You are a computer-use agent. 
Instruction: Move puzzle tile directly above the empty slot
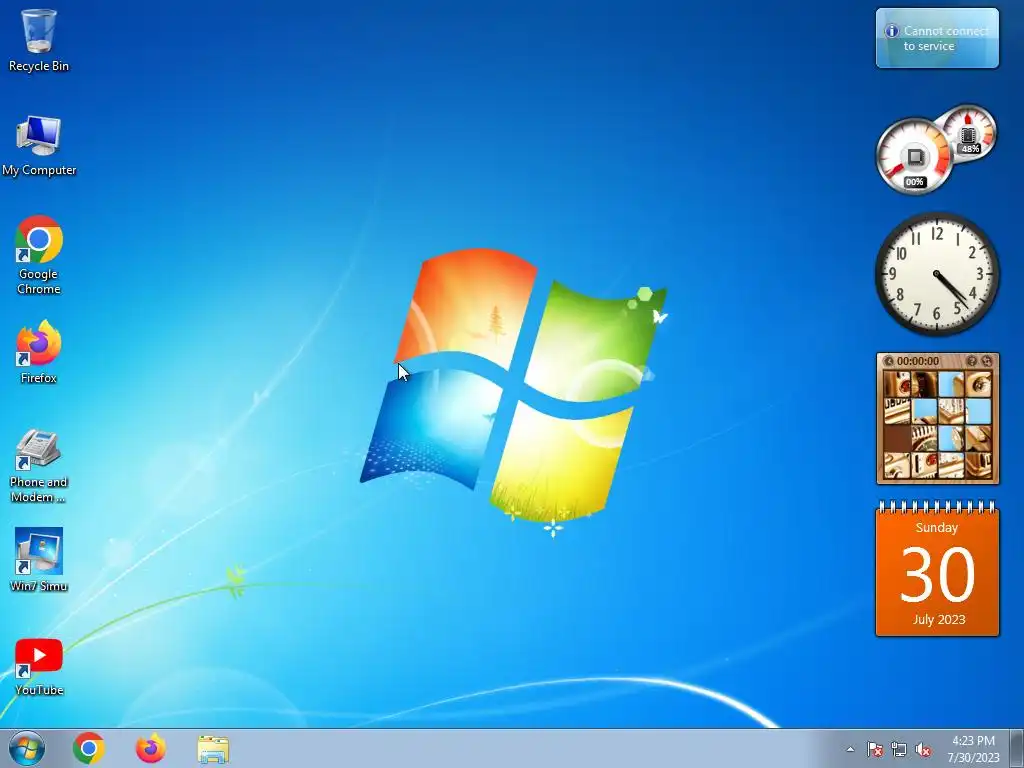point(897,411)
